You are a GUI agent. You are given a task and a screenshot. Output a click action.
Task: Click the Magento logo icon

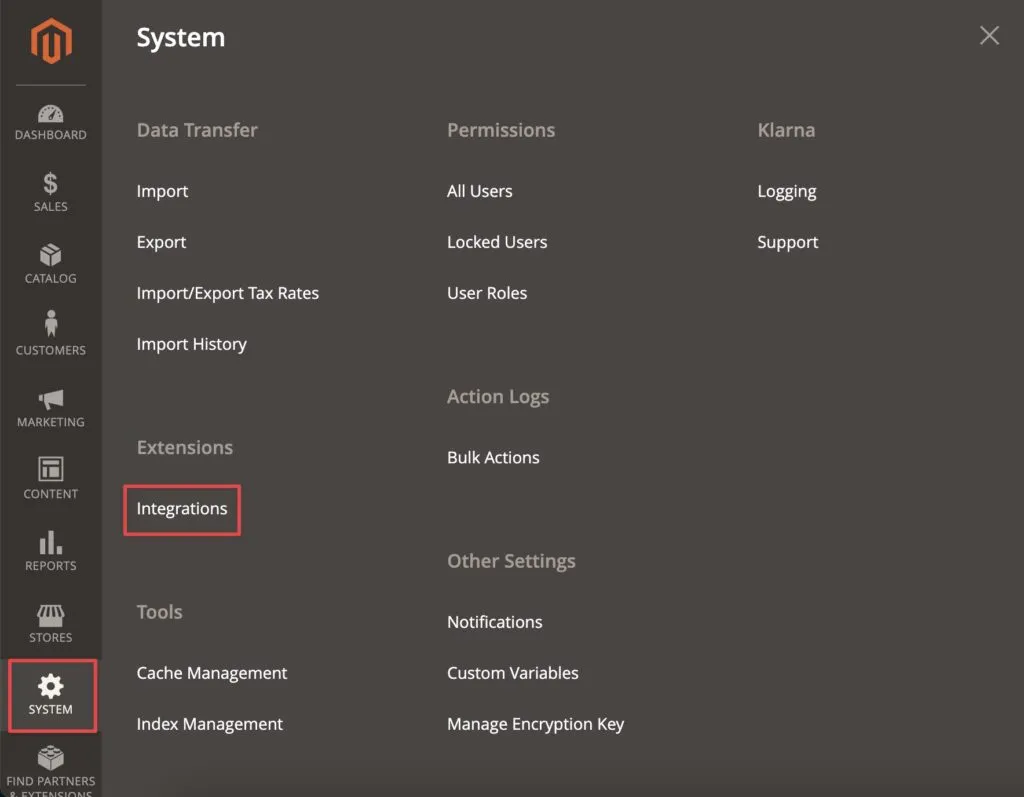tap(51, 41)
